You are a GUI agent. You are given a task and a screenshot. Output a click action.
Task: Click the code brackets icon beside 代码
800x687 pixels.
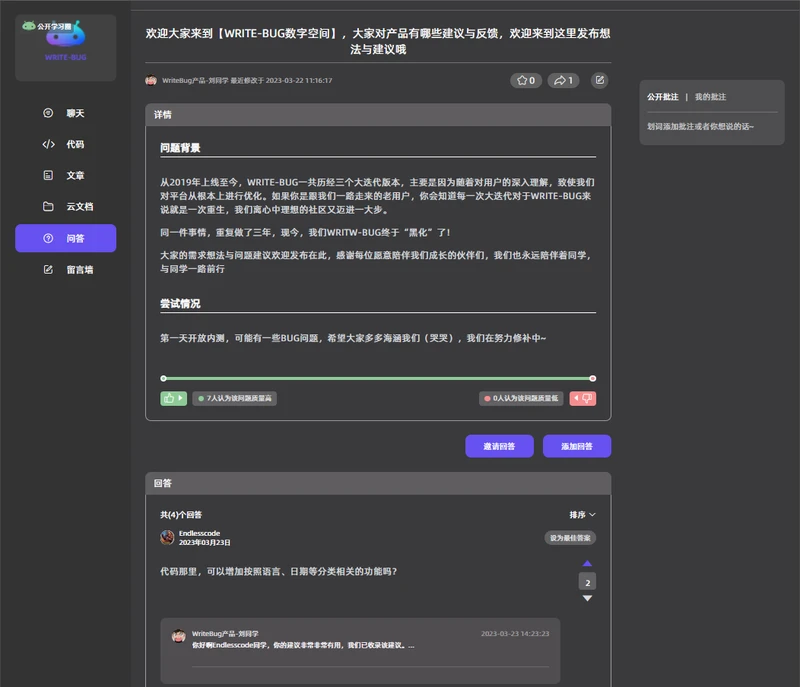tap(48, 144)
